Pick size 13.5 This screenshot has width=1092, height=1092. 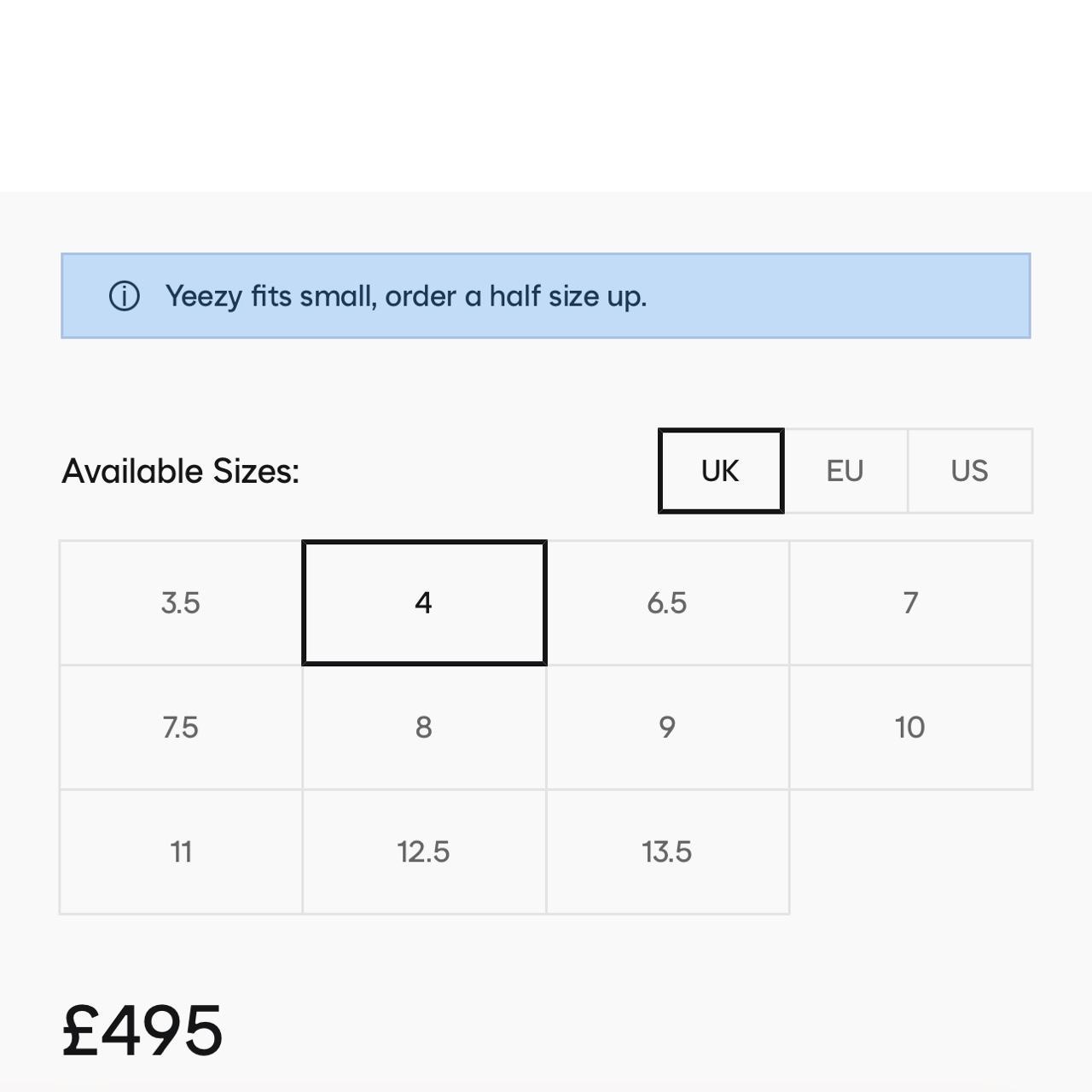[x=667, y=852]
